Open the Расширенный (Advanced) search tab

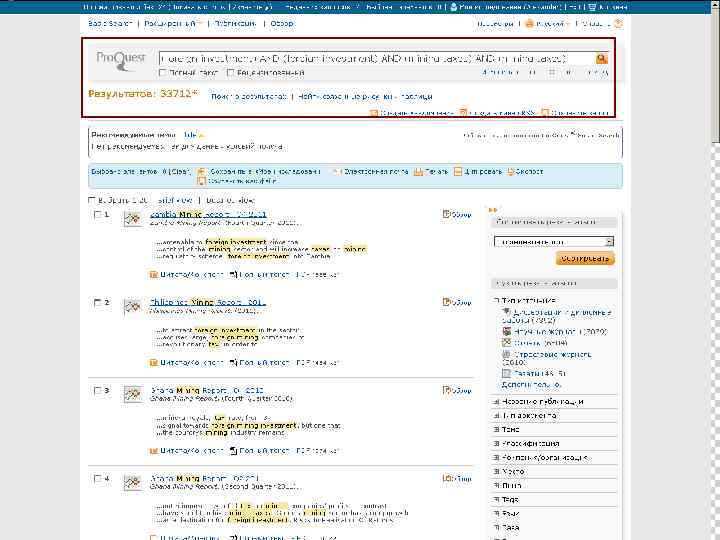tap(171, 23)
